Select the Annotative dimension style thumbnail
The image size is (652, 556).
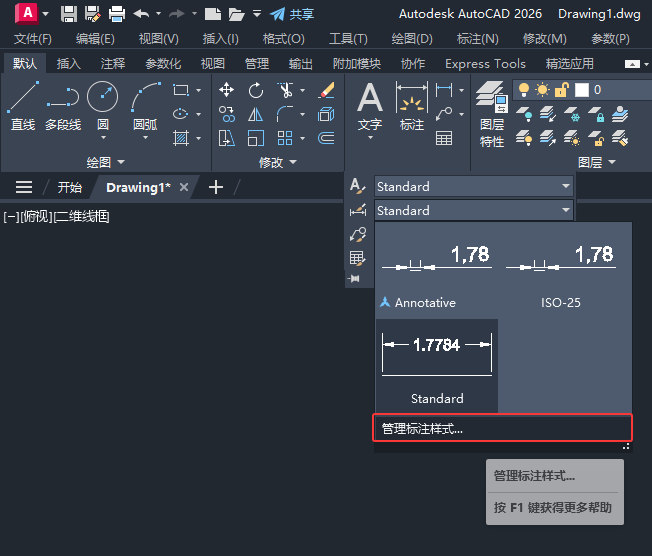point(437,271)
